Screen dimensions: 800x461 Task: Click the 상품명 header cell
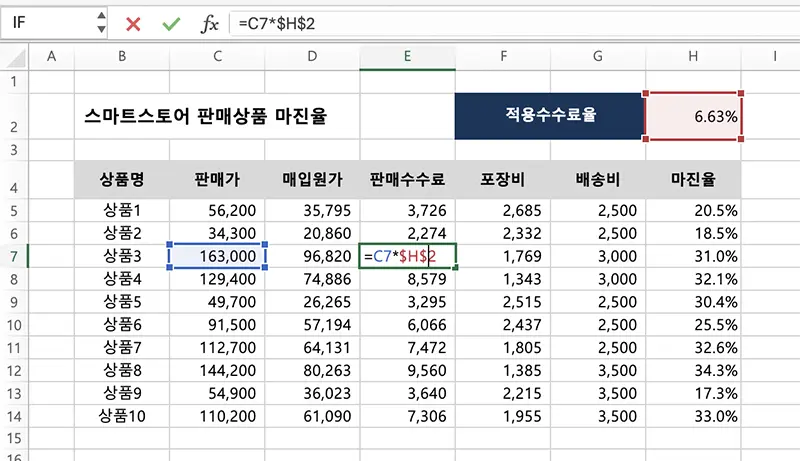[122, 180]
